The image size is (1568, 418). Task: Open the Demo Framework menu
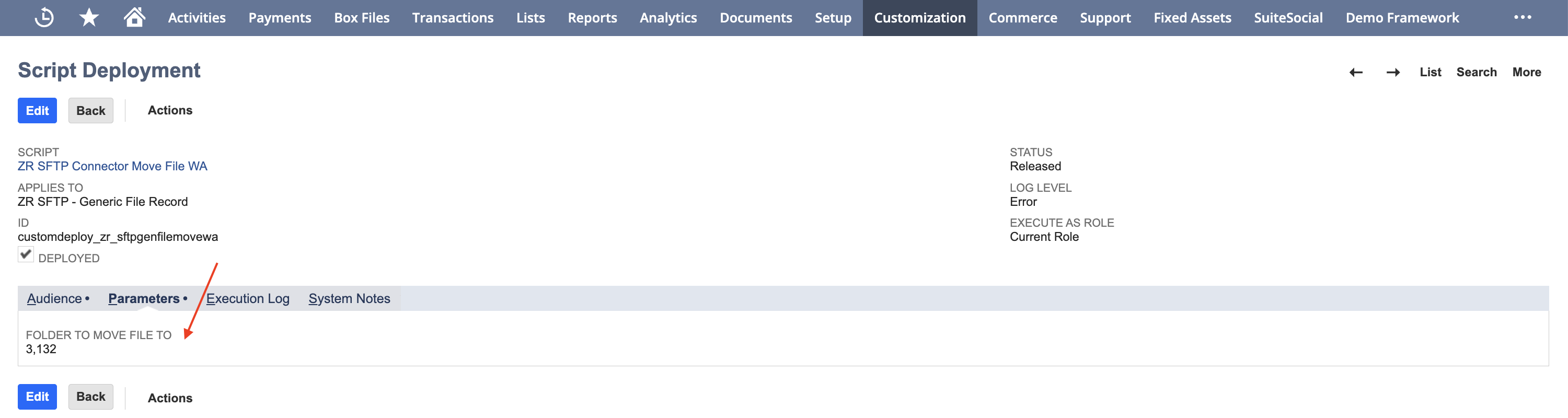click(x=1402, y=18)
